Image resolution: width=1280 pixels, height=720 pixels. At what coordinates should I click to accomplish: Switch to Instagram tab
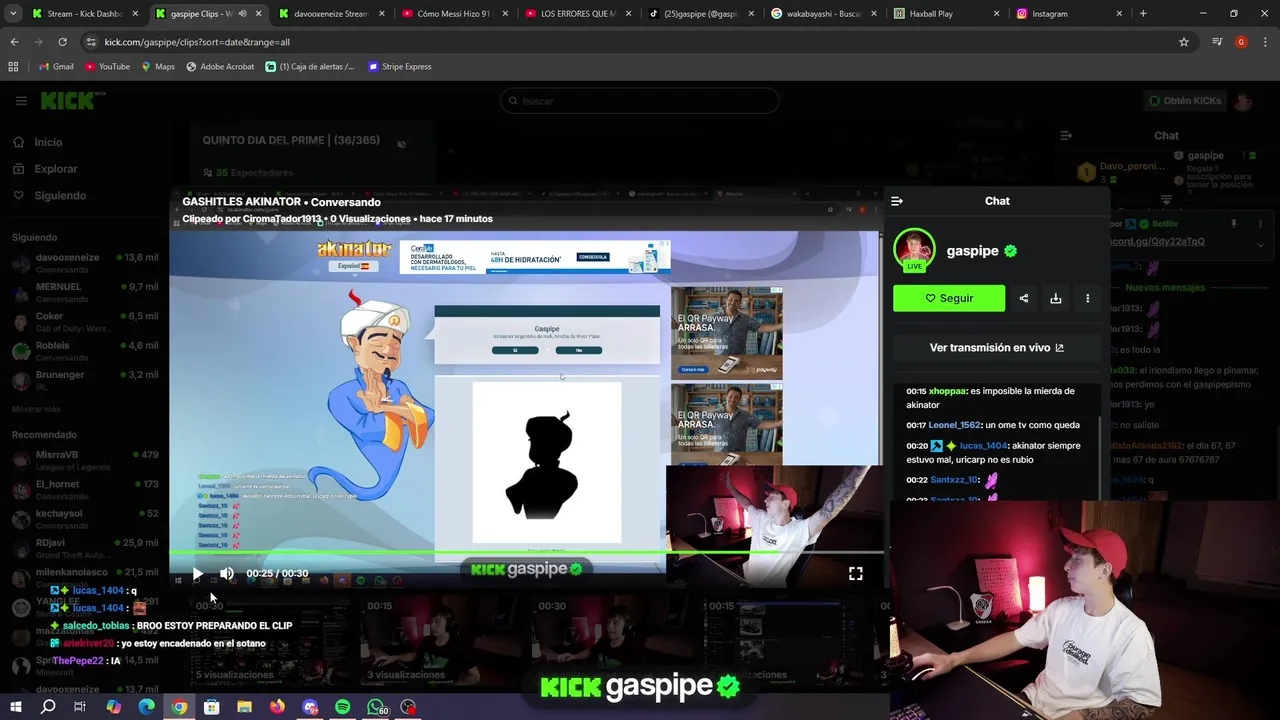[x=1070, y=14]
